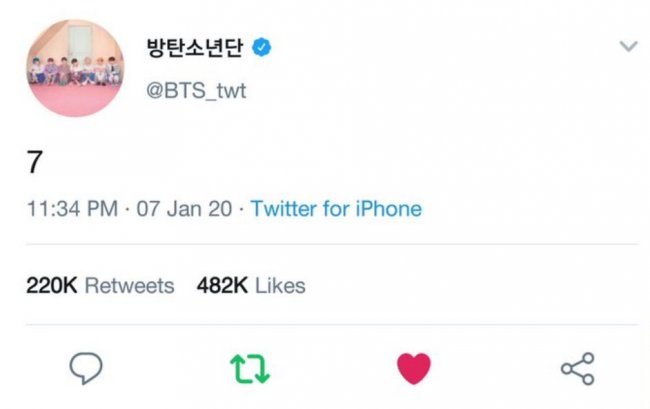The image size is (650, 409).
Task: Open the Twitter for iPhone source link
Action: 336,210
